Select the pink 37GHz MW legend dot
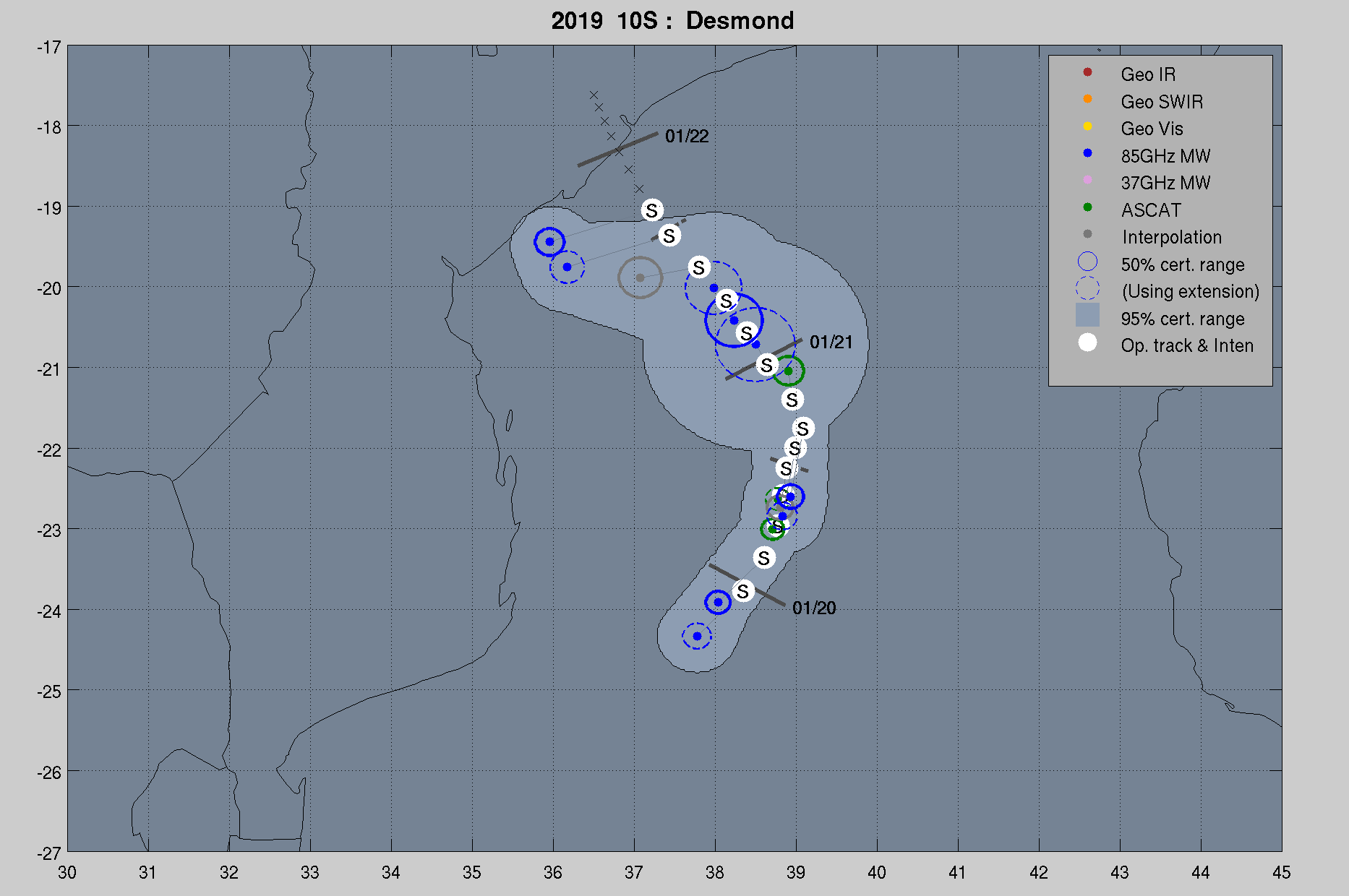 (1087, 180)
